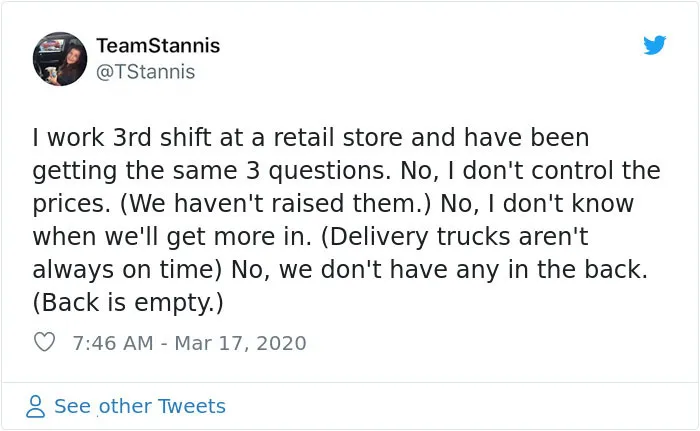Open the TeamStannis display name
Viewport: 700px width, 431px height.
[x=158, y=46]
